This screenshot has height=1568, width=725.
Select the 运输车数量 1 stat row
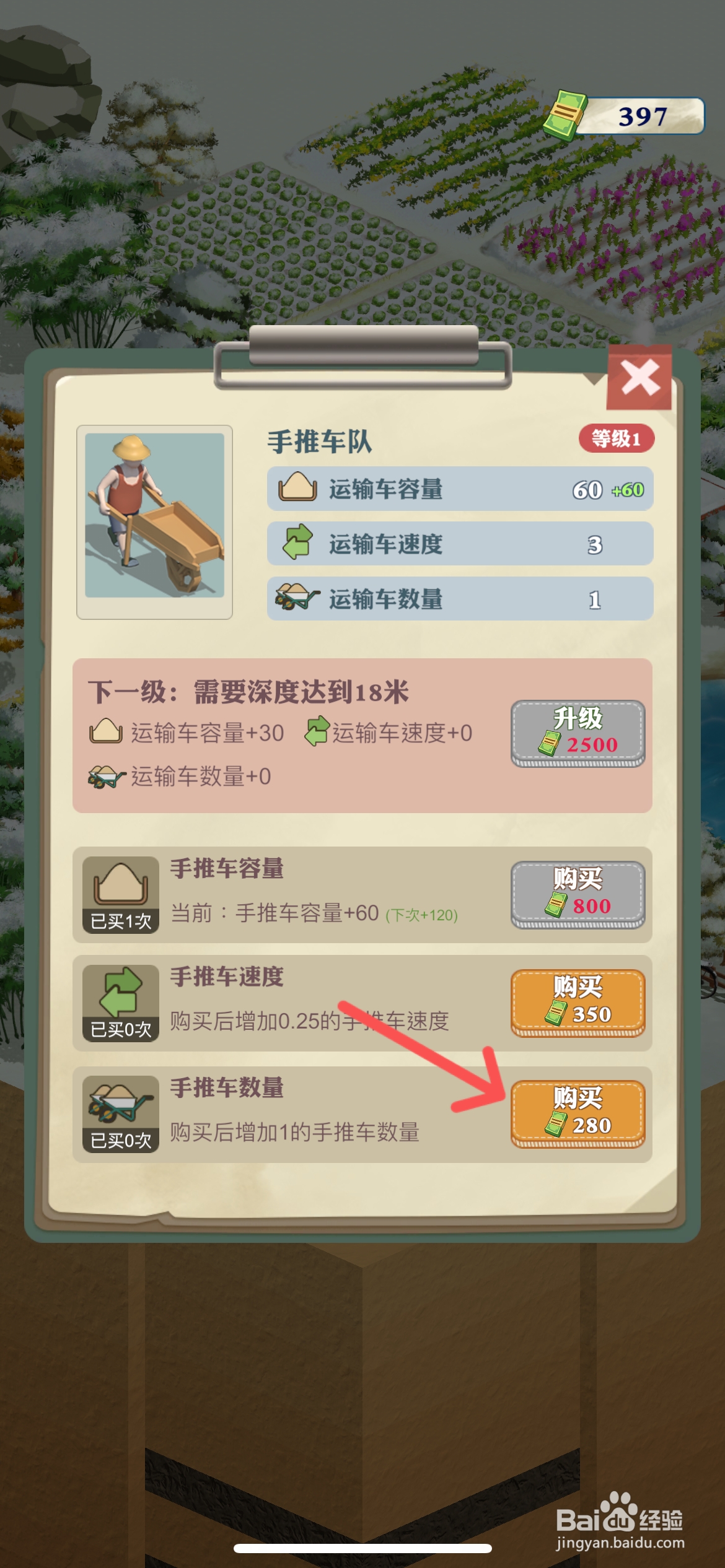pos(460,598)
